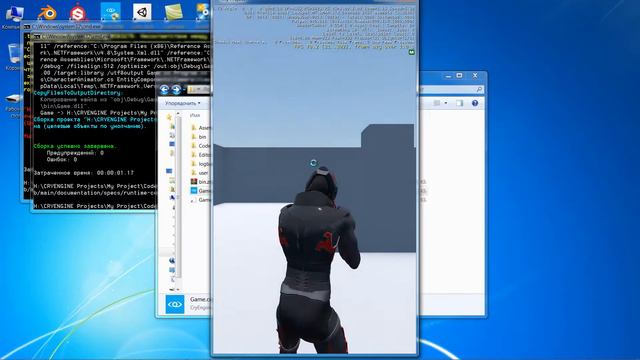Click the crosshair reticle in game view
The width and height of the screenshot is (640, 360).
[x=313, y=163]
